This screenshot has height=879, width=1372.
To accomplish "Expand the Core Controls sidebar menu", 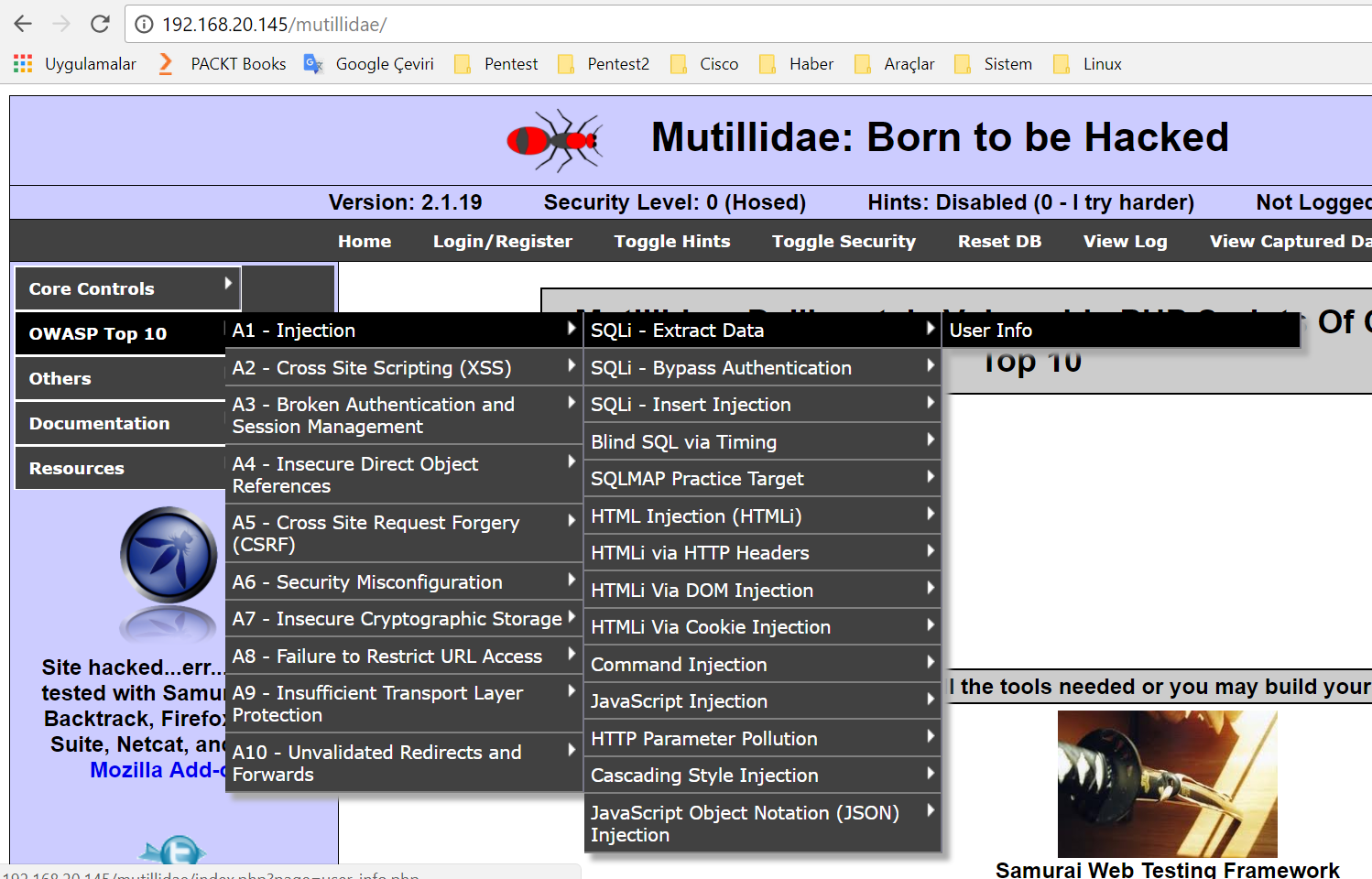I will point(128,288).
